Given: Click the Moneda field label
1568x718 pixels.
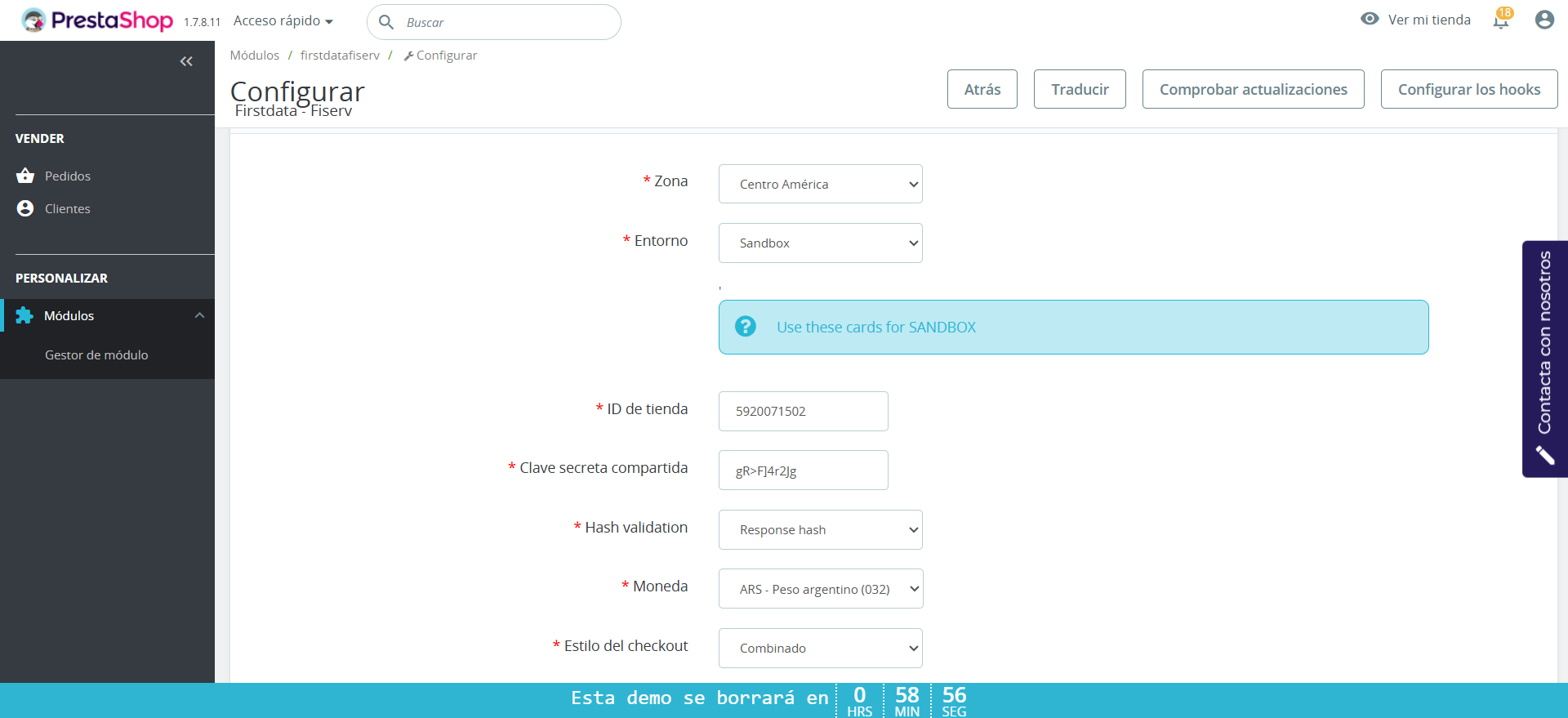Looking at the screenshot, I should (x=661, y=586).
